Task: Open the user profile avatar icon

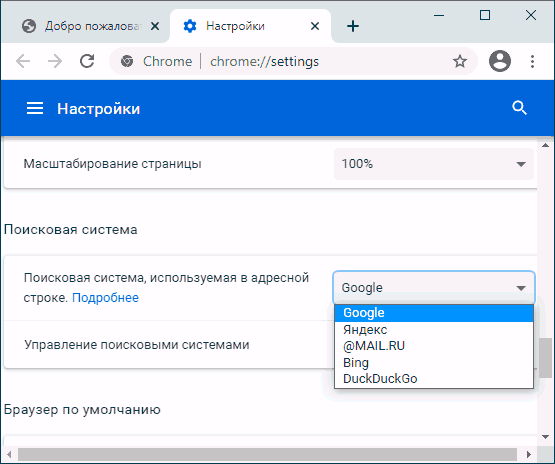Action: coord(500,61)
